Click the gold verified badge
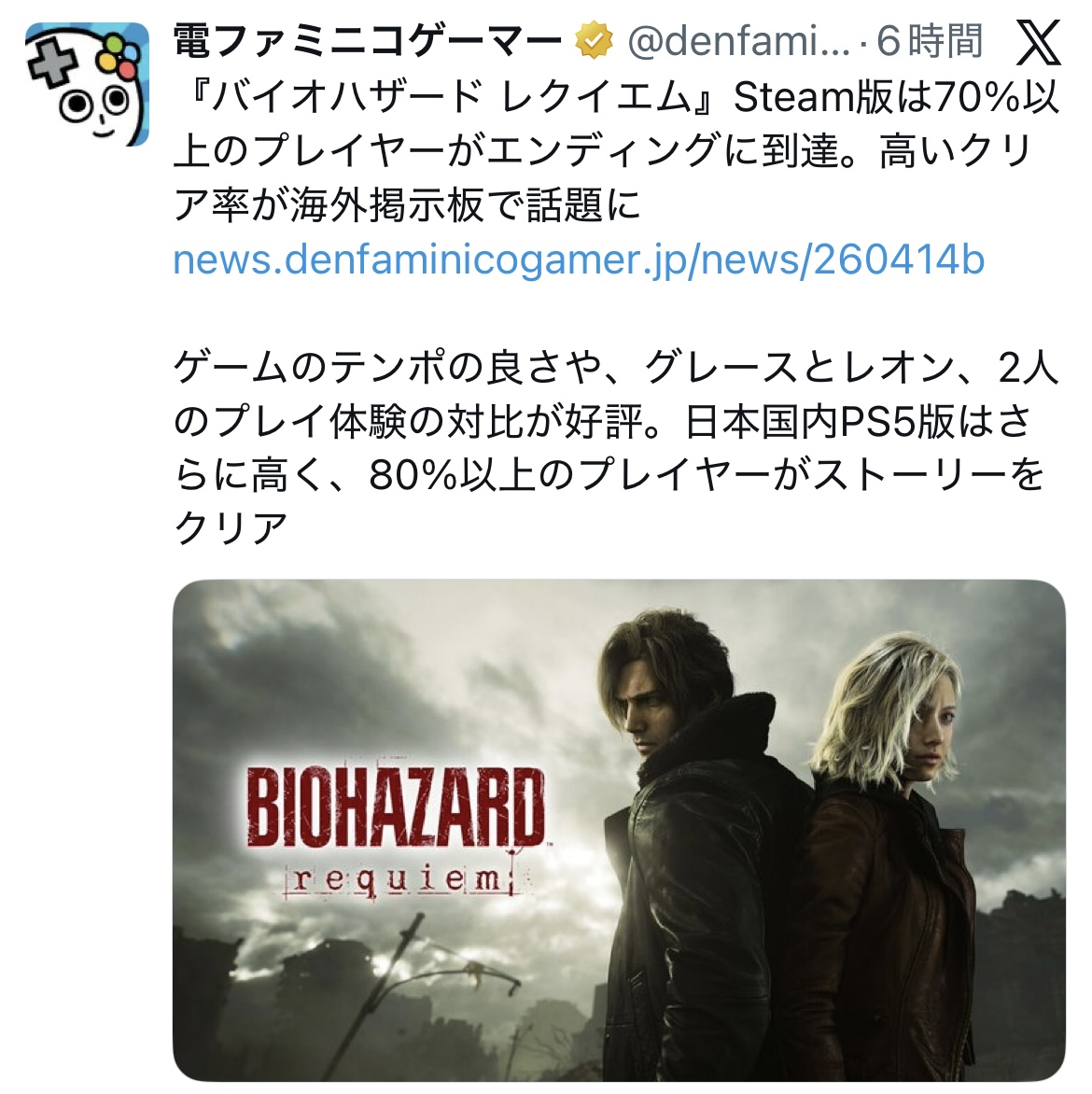The height and width of the screenshot is (1094, 1092). coord(594,40)
